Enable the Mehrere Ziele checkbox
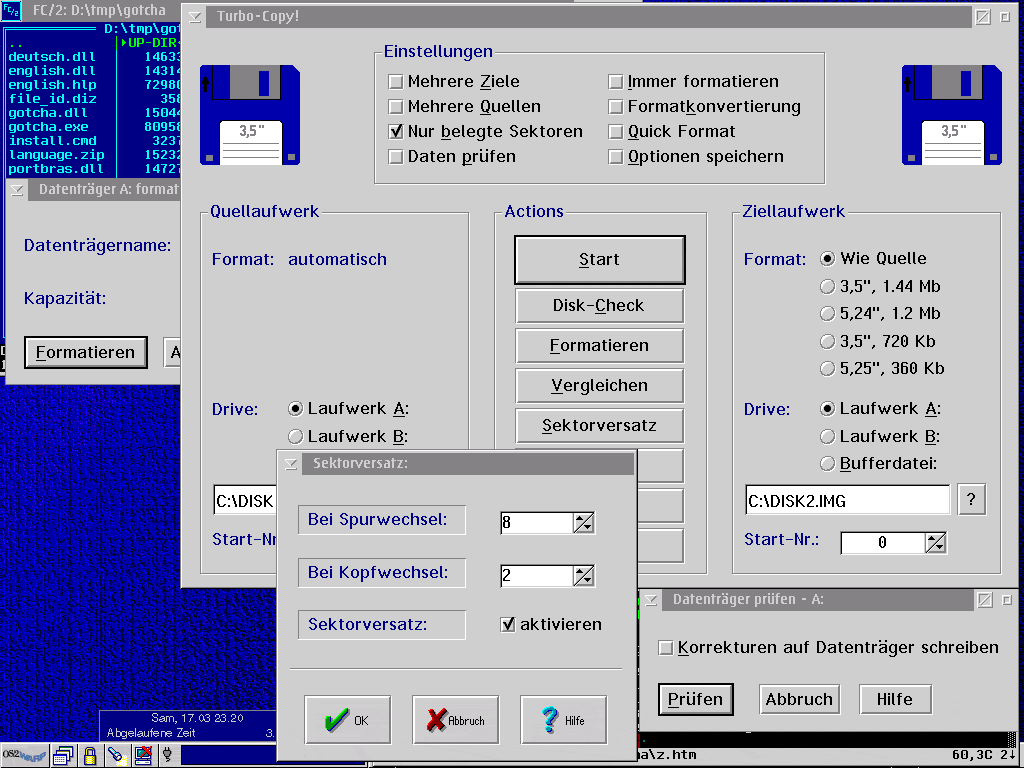 pyautogui.click(x=396, y=82)
